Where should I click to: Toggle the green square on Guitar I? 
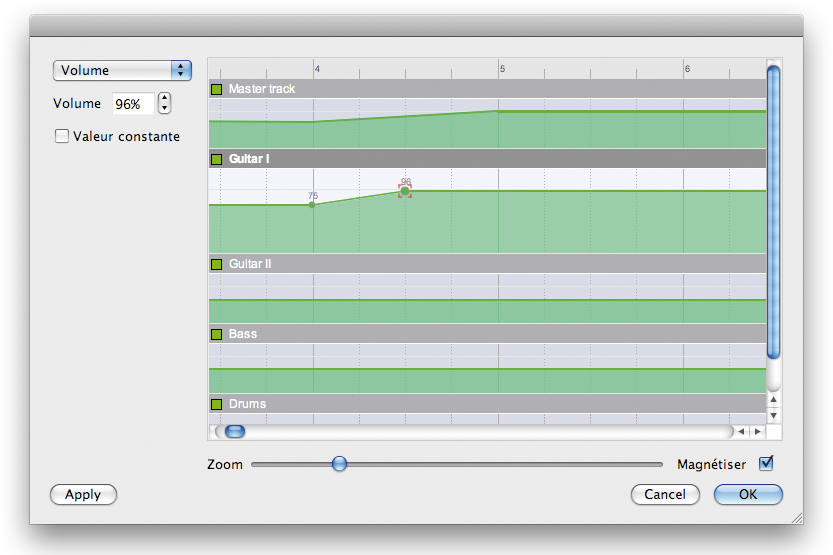[x=216, y=159]
